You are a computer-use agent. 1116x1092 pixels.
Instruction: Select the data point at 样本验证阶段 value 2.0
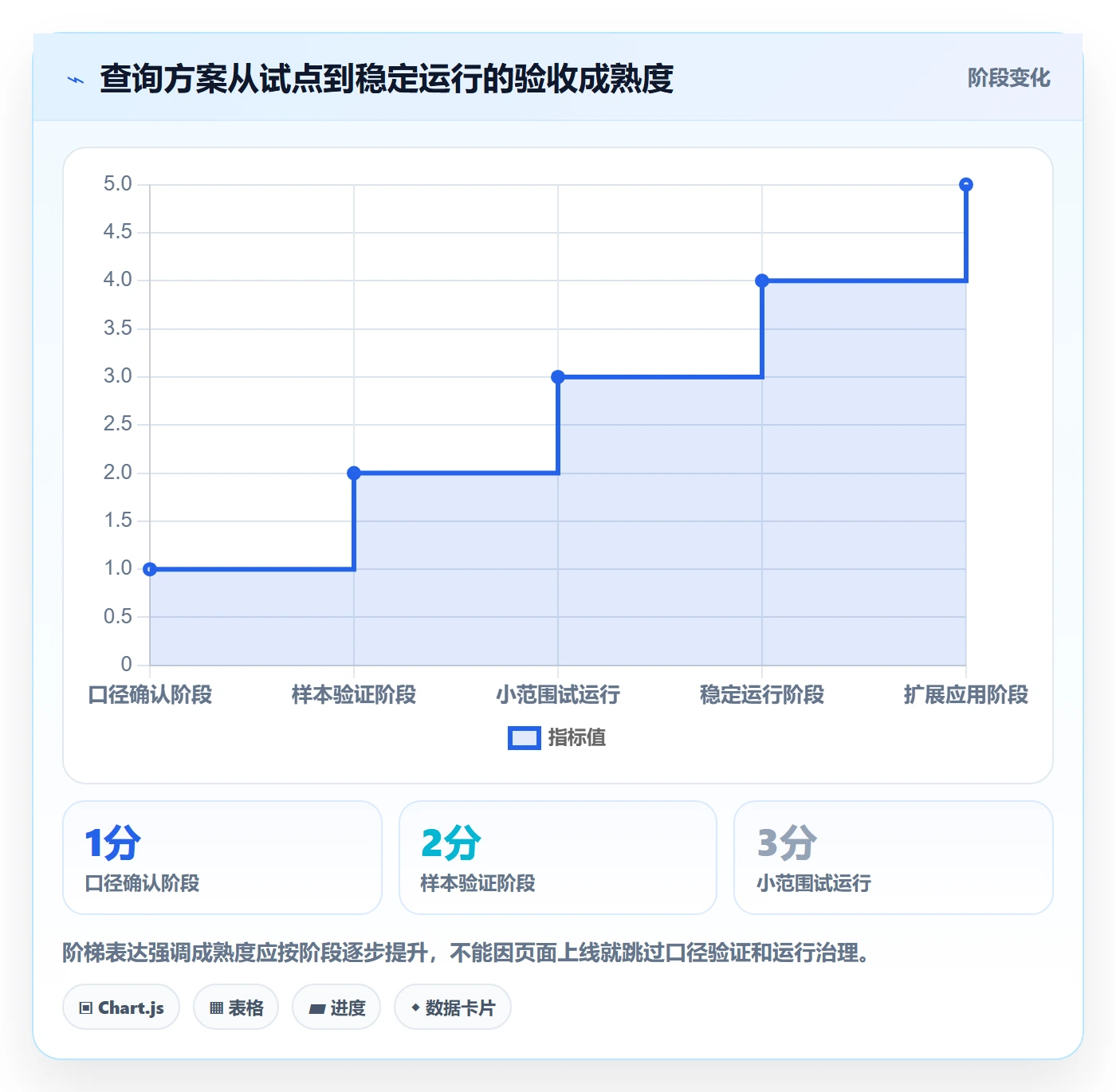354,473
